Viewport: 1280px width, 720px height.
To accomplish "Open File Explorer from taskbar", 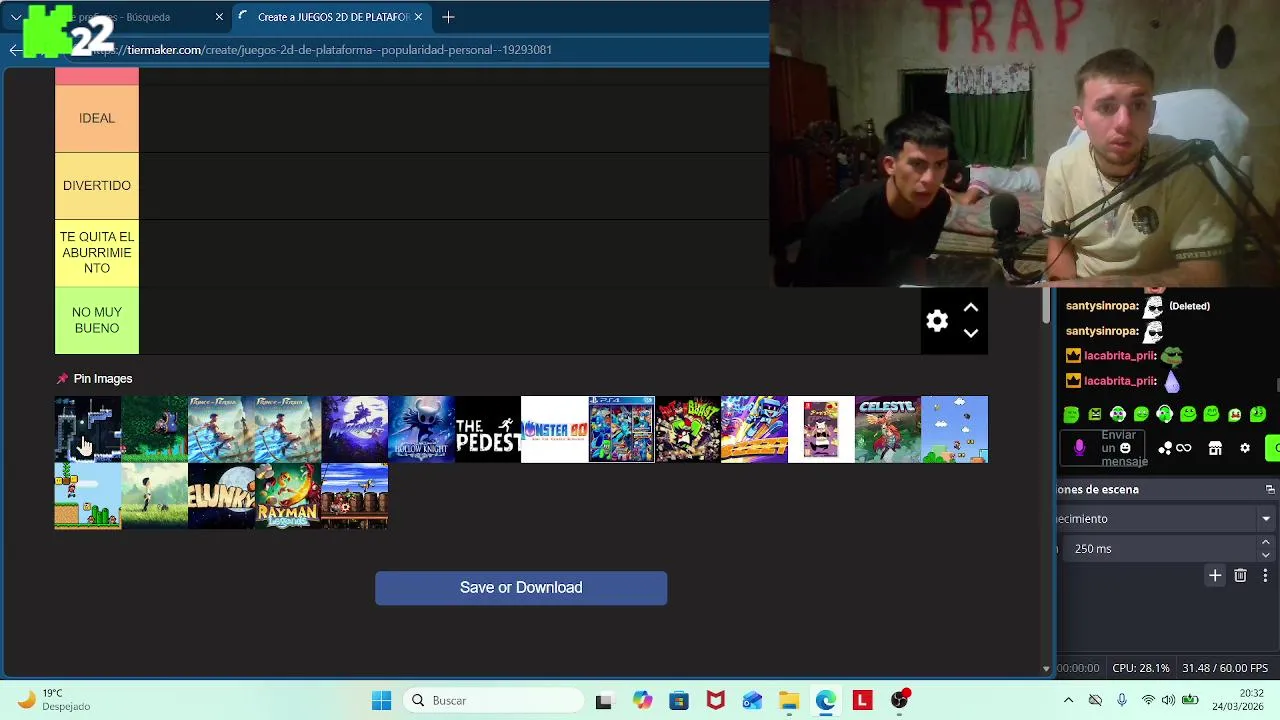I will click(789, 701).
